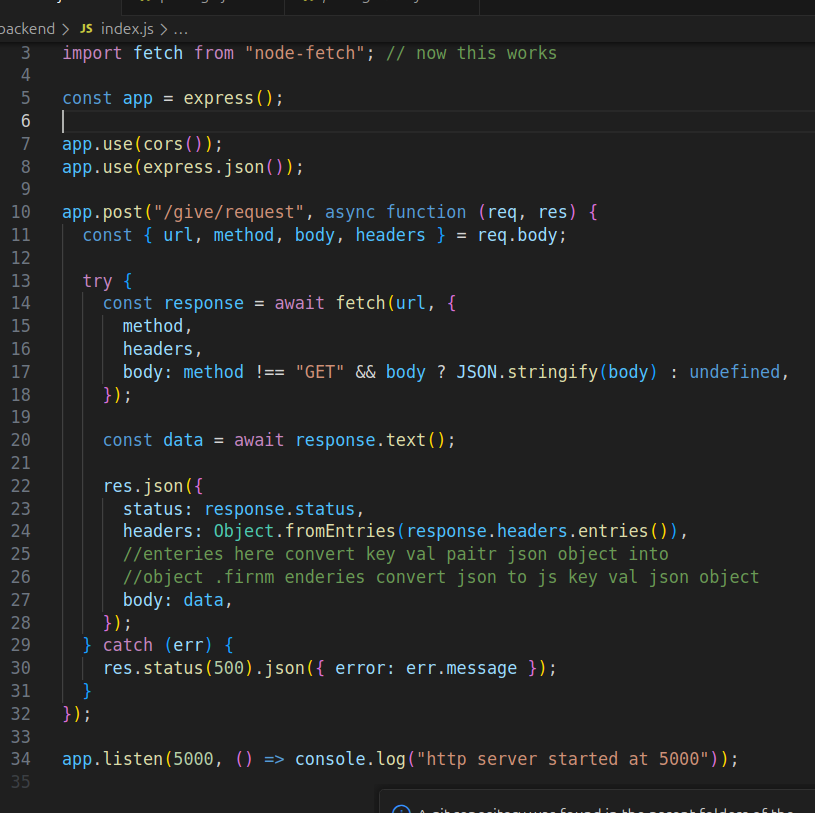Screen dimensions: 815x813
Task: Click line number 13 in the gutter
Action: (x=21, y=281)
